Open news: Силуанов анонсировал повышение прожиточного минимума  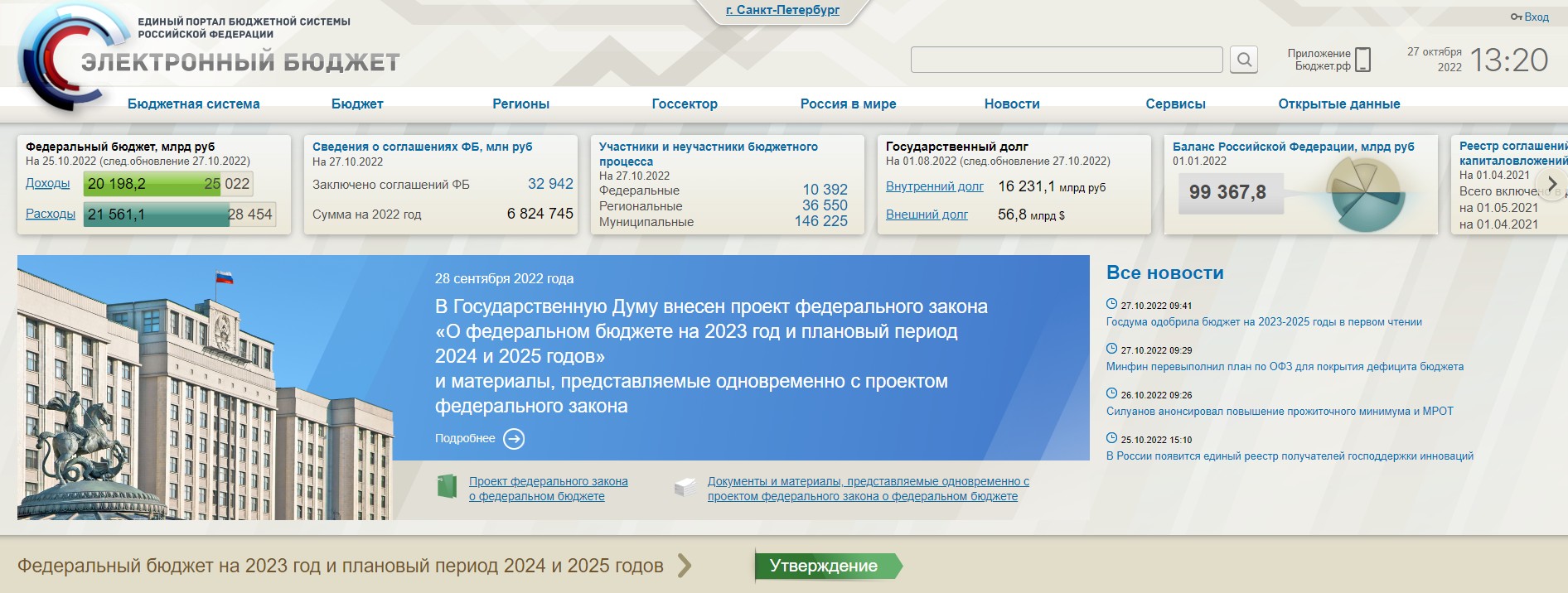pyautogui.click(x=1280, y=412)
